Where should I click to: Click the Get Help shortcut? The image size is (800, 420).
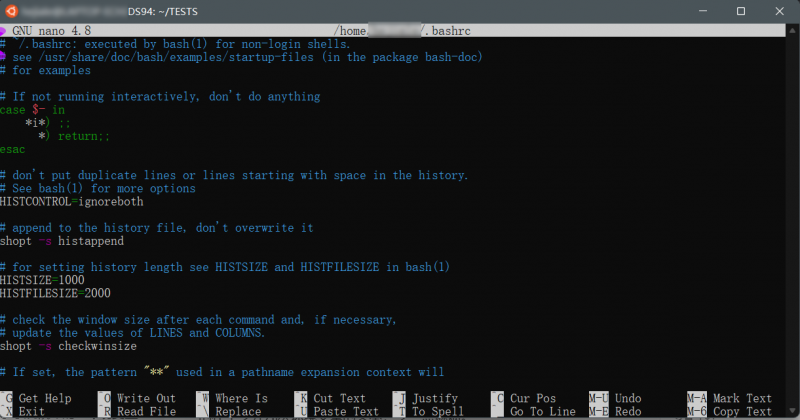tap(45, 398)
